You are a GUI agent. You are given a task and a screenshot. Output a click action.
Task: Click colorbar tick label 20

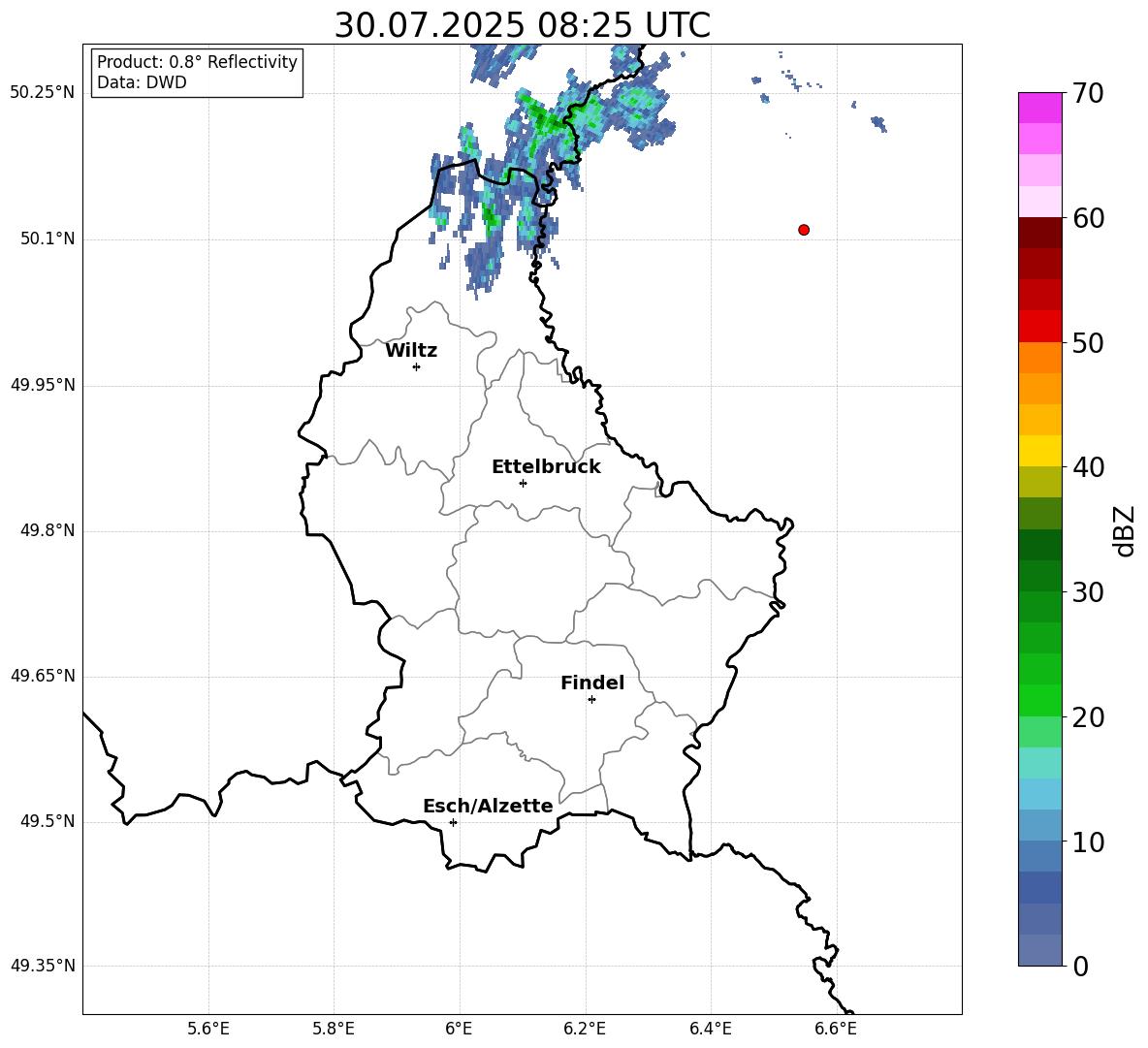(x=1088, y=717)
